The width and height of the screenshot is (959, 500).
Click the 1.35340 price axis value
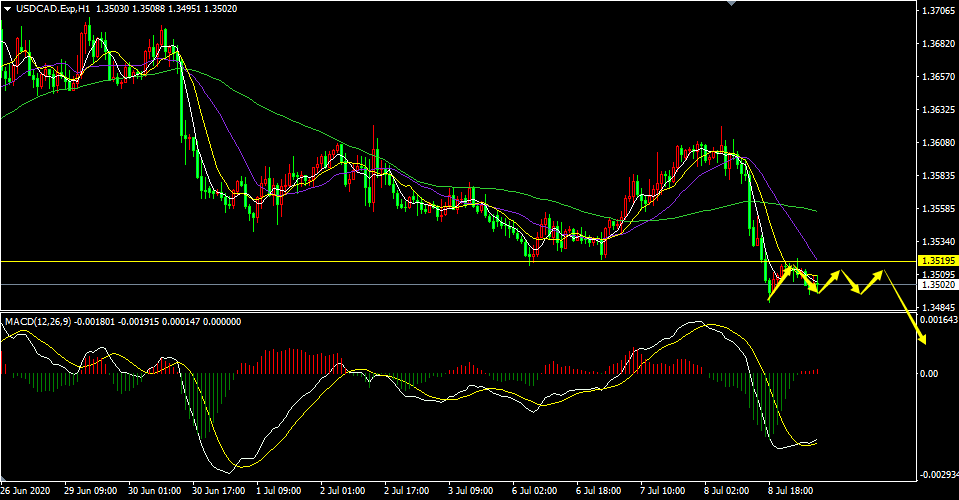[939, 242]
